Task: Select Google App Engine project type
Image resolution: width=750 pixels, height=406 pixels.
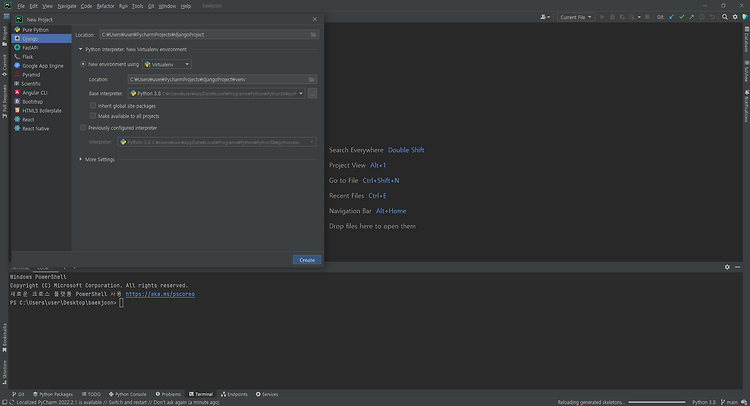Action: coord(41,66)
